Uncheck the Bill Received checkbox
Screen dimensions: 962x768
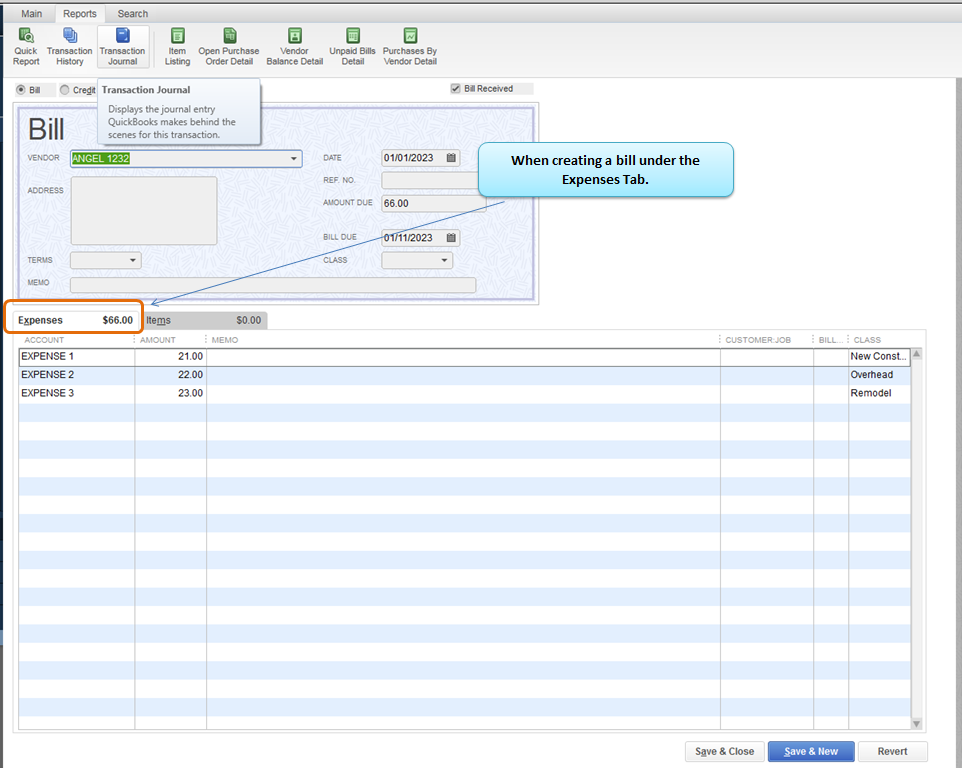pos(457,89)
